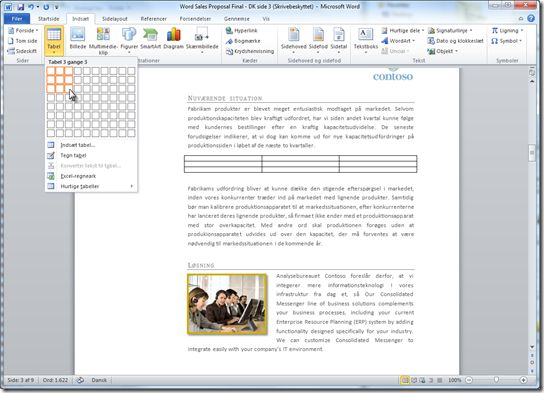
Task: Open the Word help question mark icon
Action: 531,18
